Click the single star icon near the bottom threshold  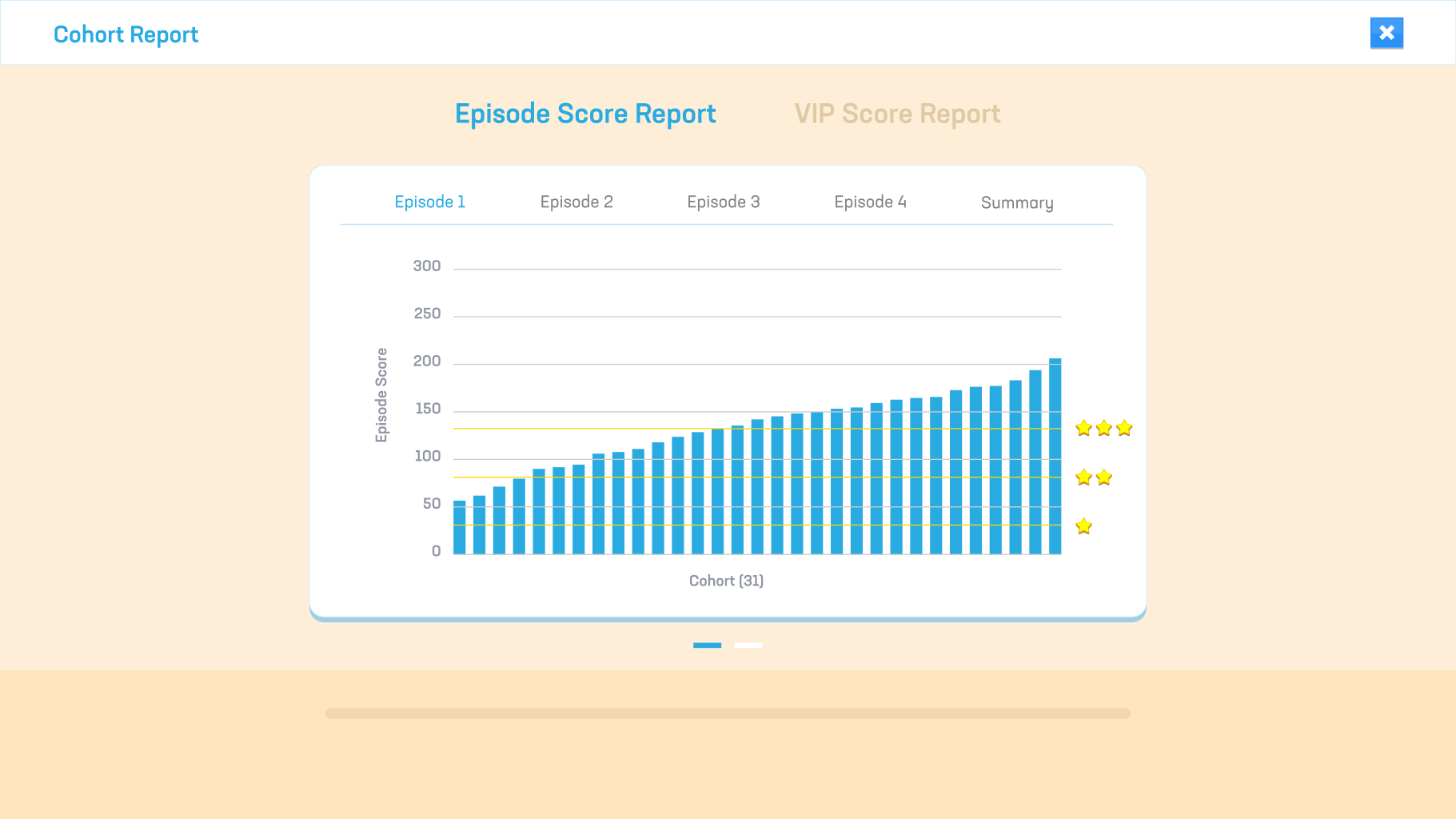tap(1083, 525)
